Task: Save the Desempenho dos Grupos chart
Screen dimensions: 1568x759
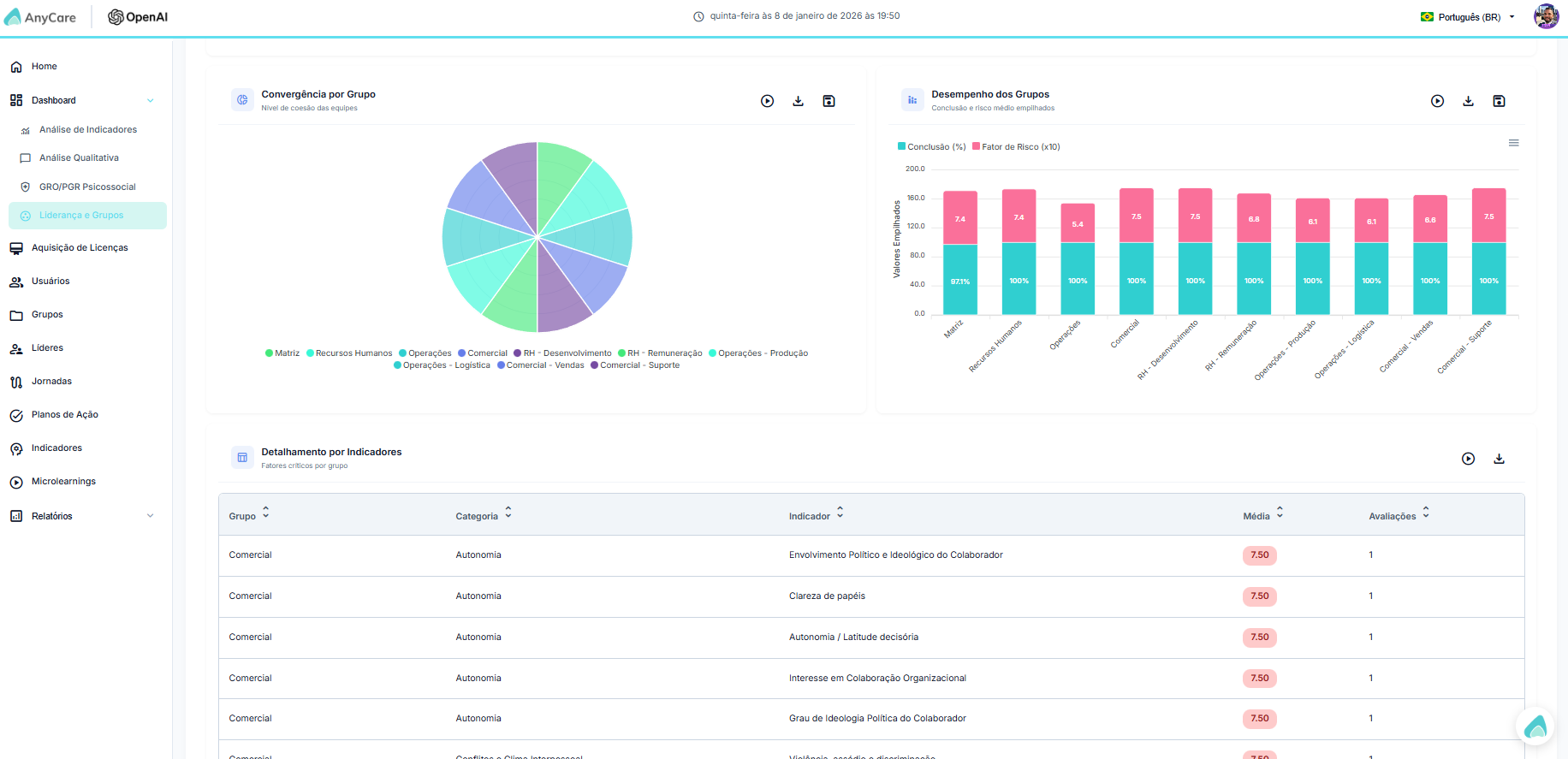Action: 1499,101
